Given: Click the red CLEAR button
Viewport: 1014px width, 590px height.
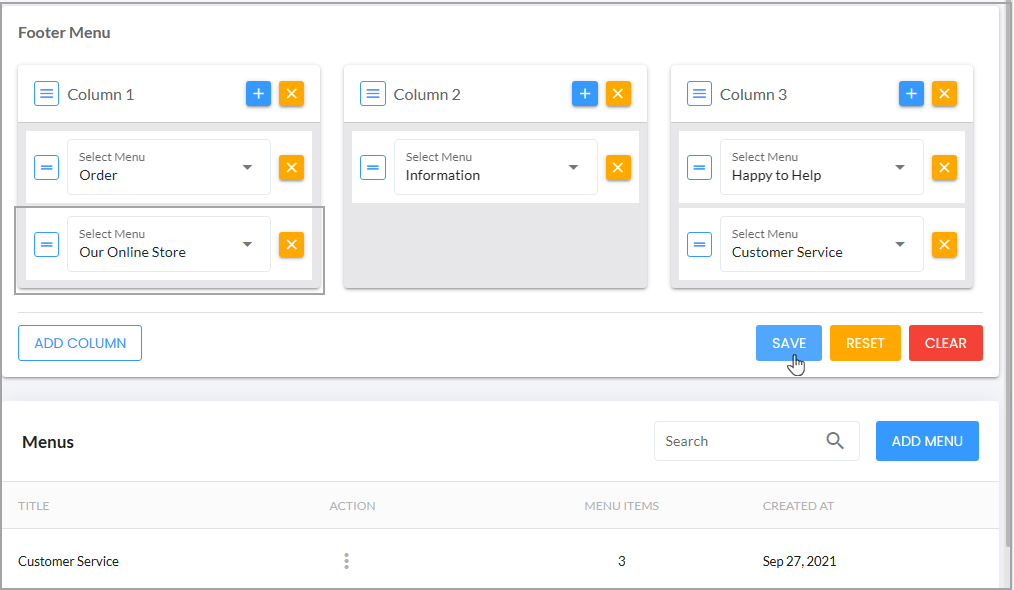Looking at the screenshot, I should tap(945, 343).
